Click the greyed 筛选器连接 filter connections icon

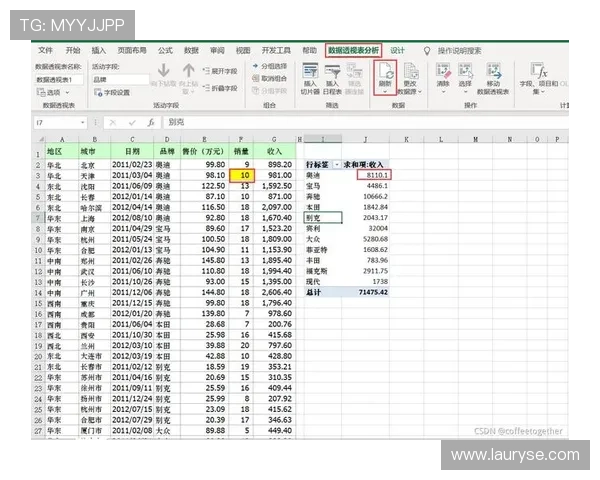coord(354,72)
